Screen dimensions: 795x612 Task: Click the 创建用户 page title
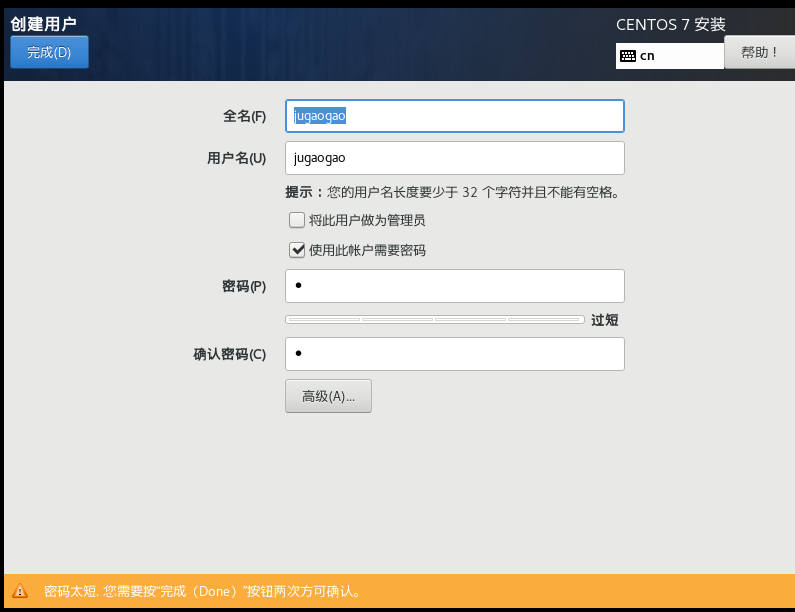pyautogui.click(x=44, y=24)
